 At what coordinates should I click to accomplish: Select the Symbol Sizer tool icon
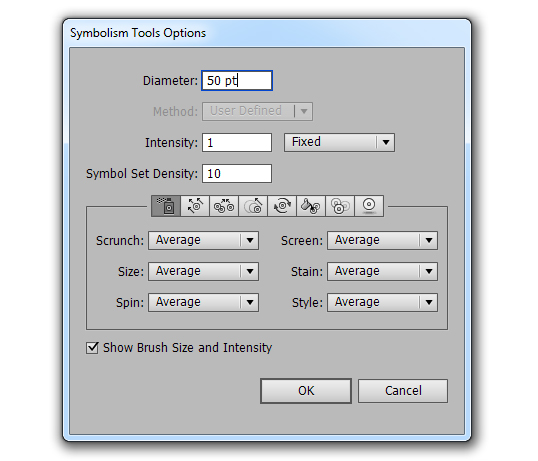253,206
